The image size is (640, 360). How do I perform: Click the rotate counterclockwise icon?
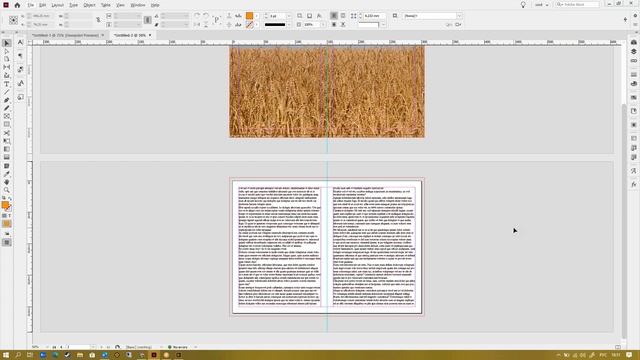point(207,16)
